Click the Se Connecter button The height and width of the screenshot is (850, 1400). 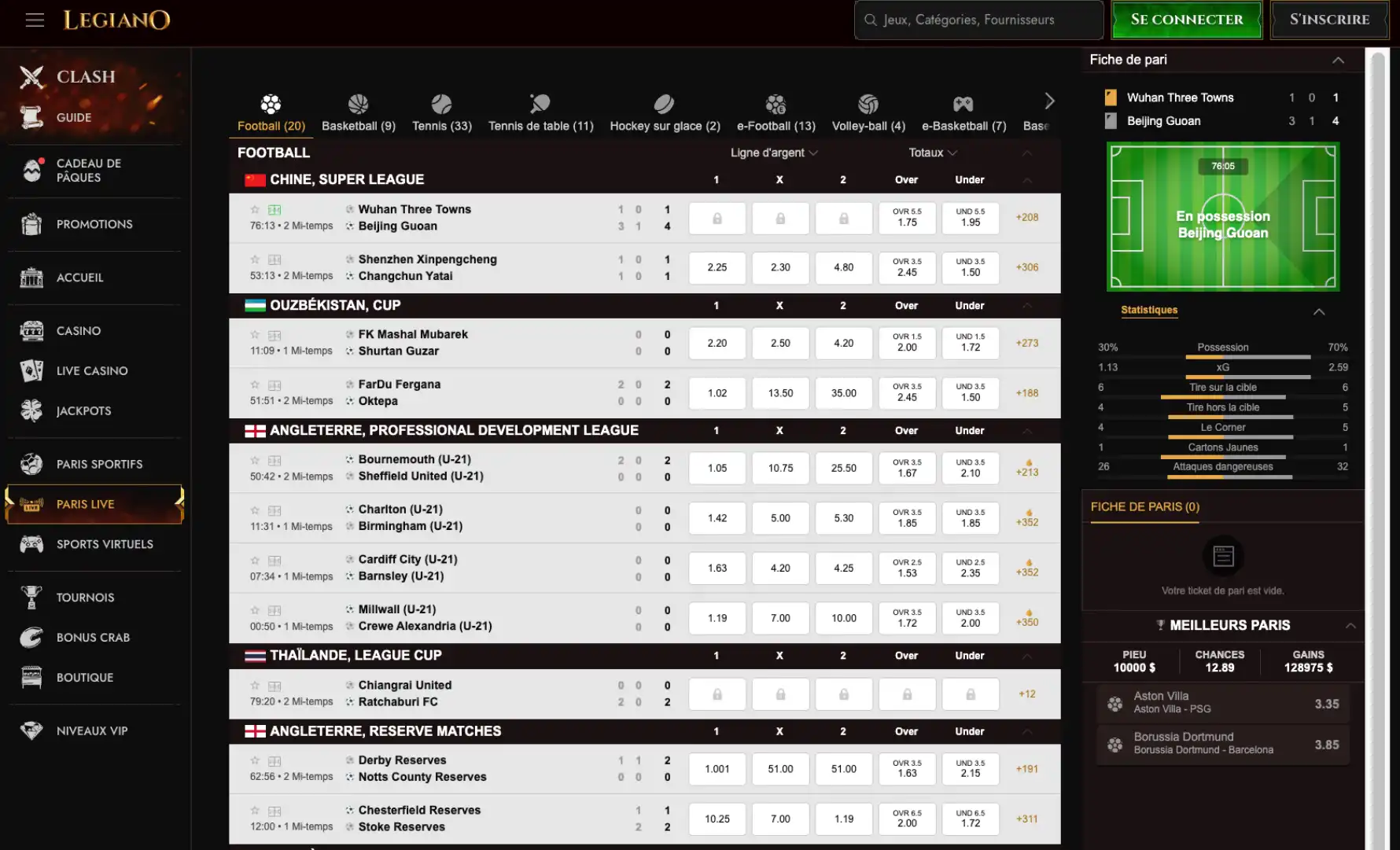point(1186,20)
